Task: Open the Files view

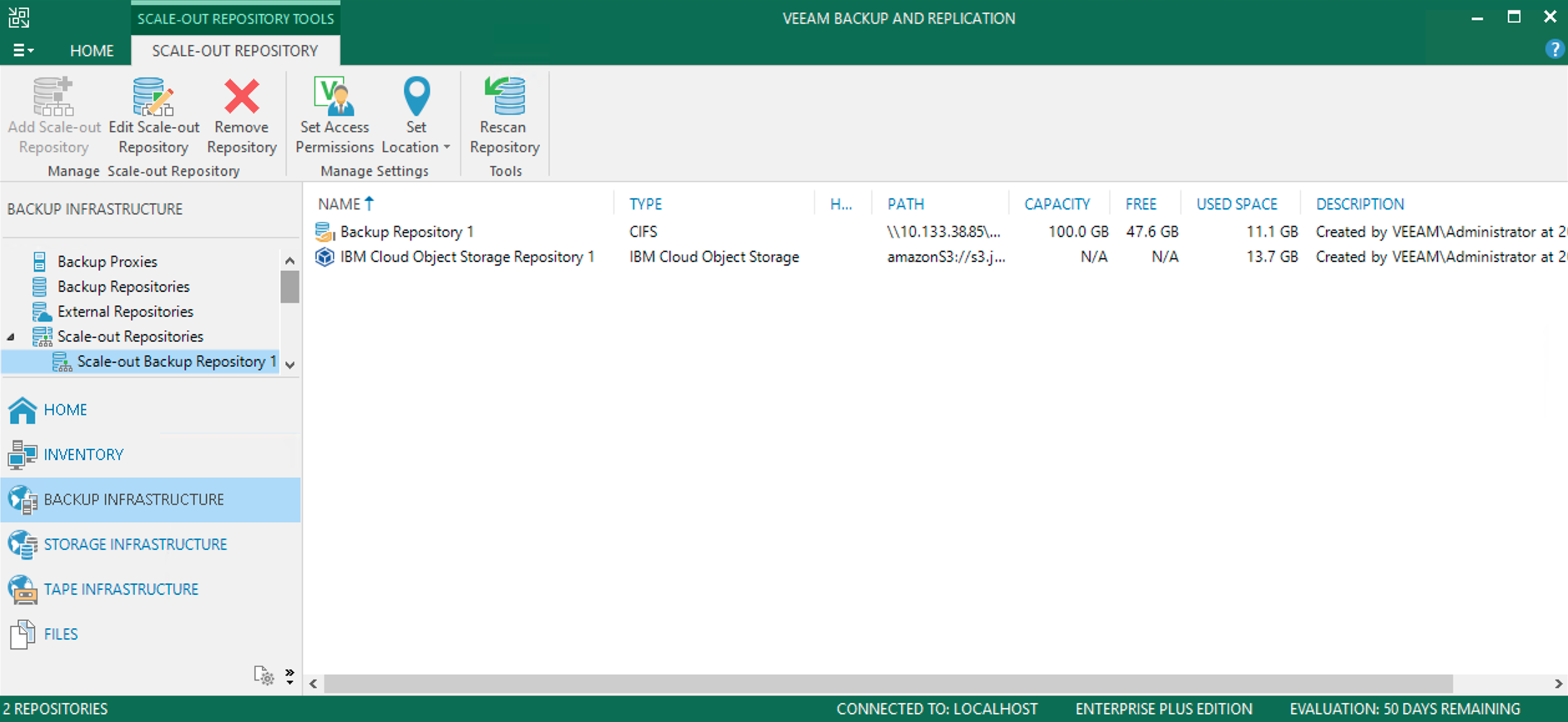Action: [x=60, y=634]
